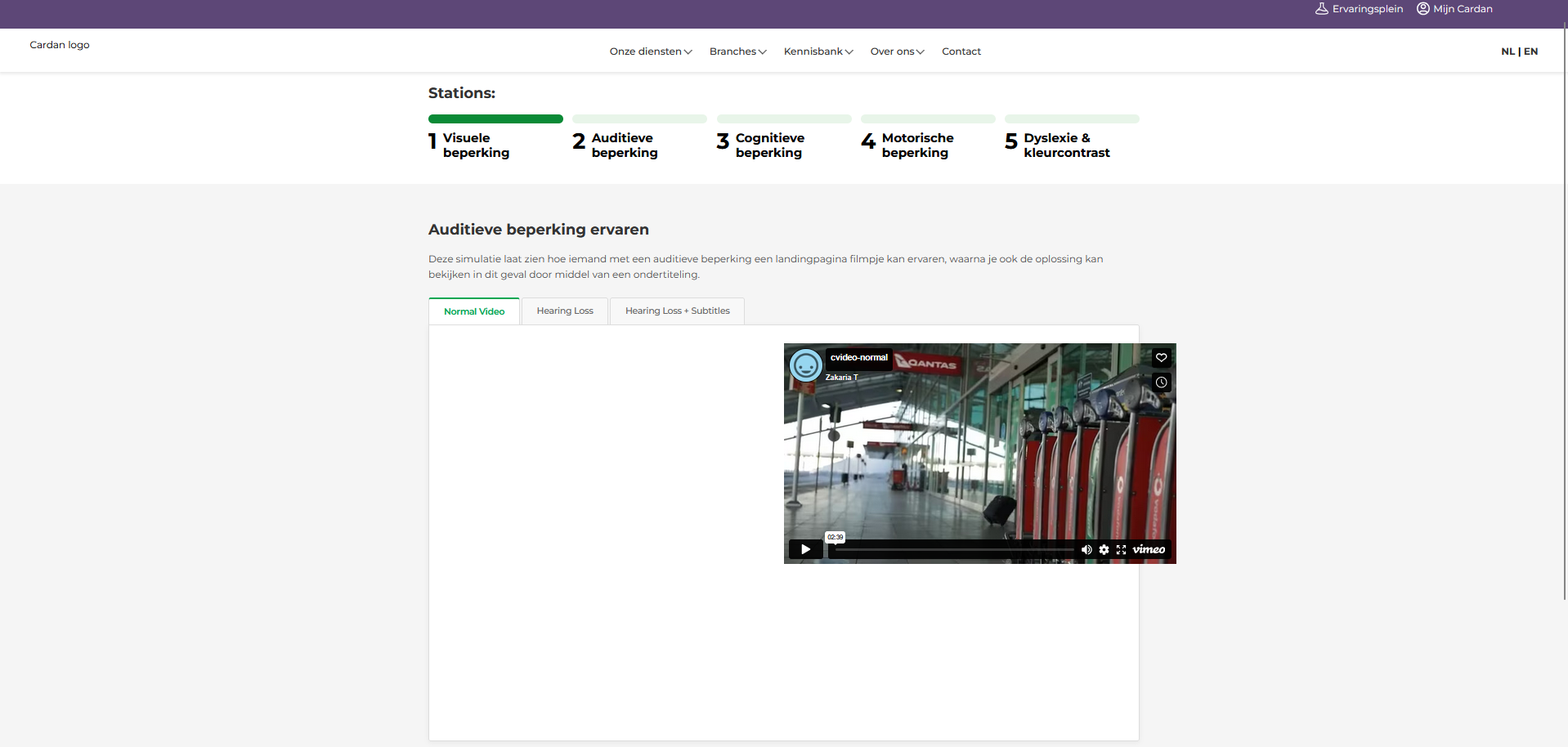The width and height of the screenshot is (1568, 747).
Task: Open Mijn Cardan account
Action: 1454,9
